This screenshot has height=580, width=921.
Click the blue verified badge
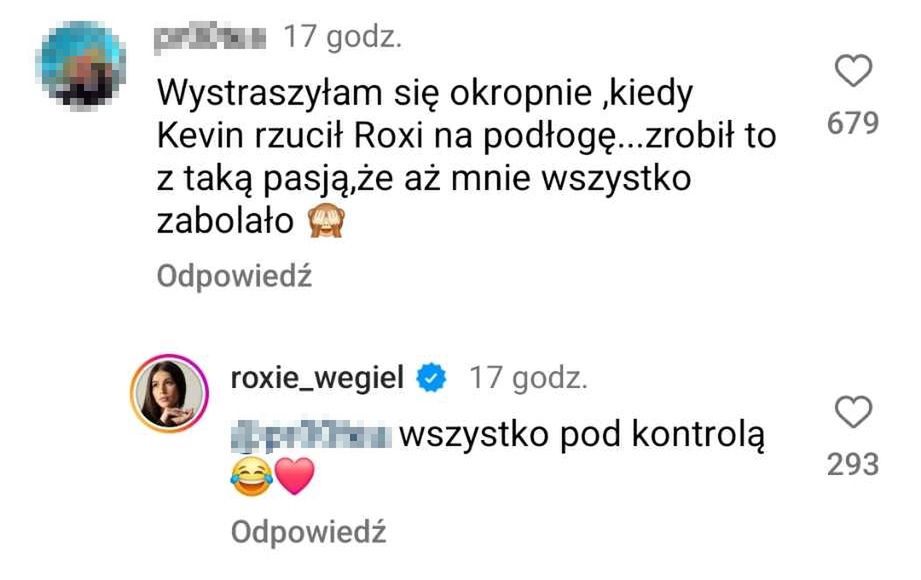click(432, 378)
